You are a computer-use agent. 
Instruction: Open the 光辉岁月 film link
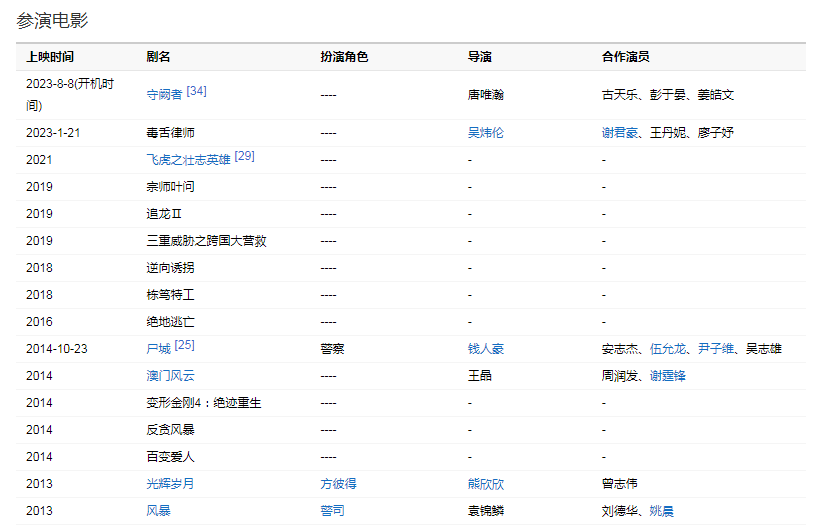pyautogui.click(x=170, y=484)
